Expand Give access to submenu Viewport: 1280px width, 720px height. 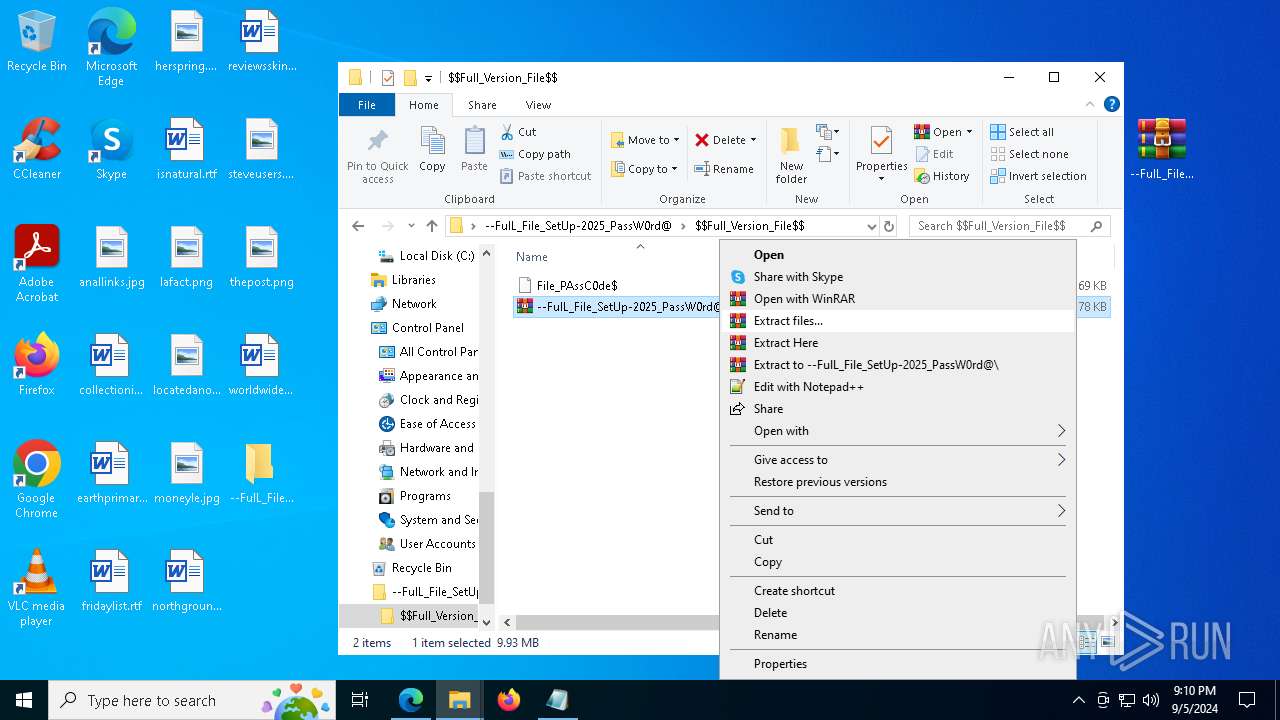point(1061,460)
